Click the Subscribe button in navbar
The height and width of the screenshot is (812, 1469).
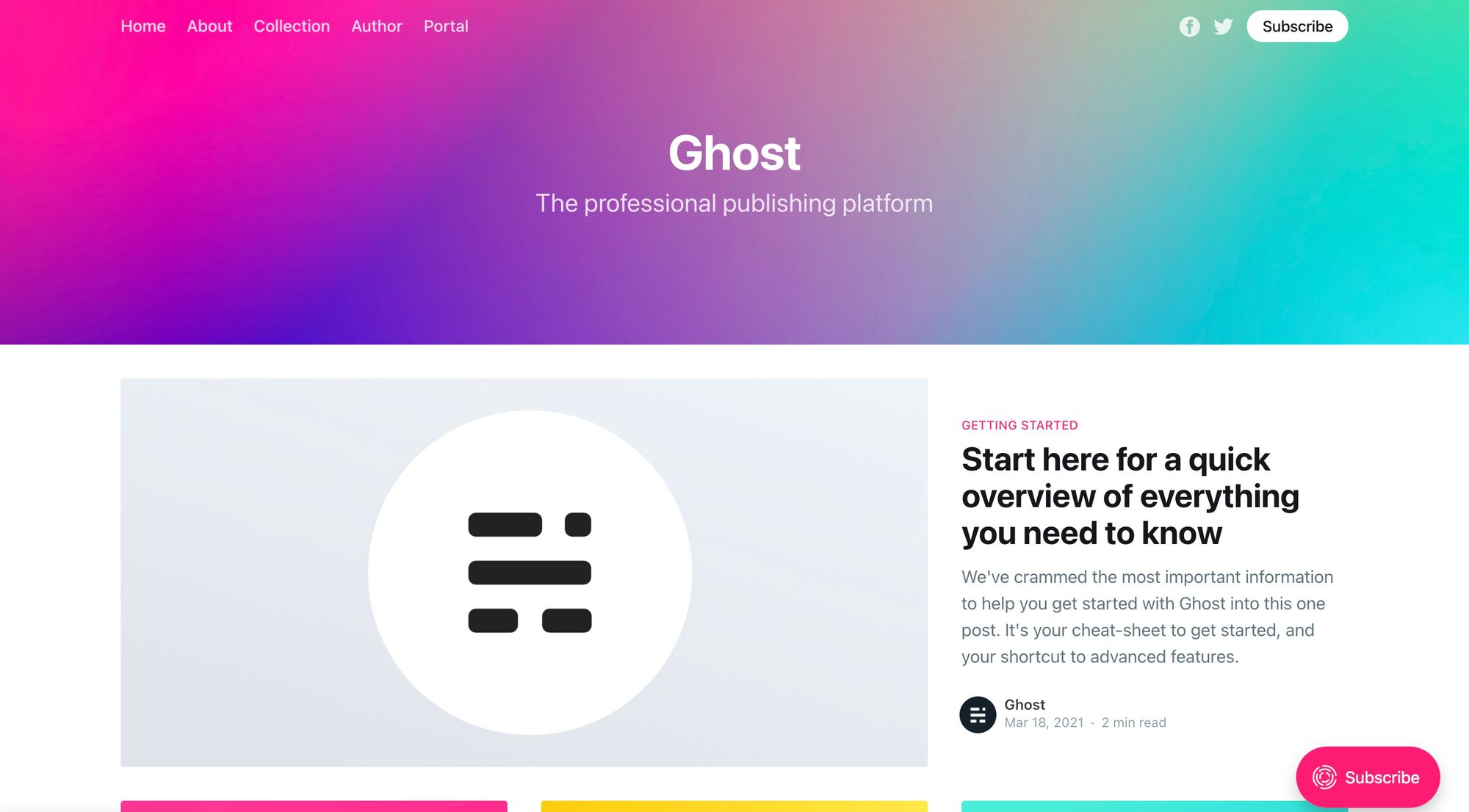click(1296, 26)
